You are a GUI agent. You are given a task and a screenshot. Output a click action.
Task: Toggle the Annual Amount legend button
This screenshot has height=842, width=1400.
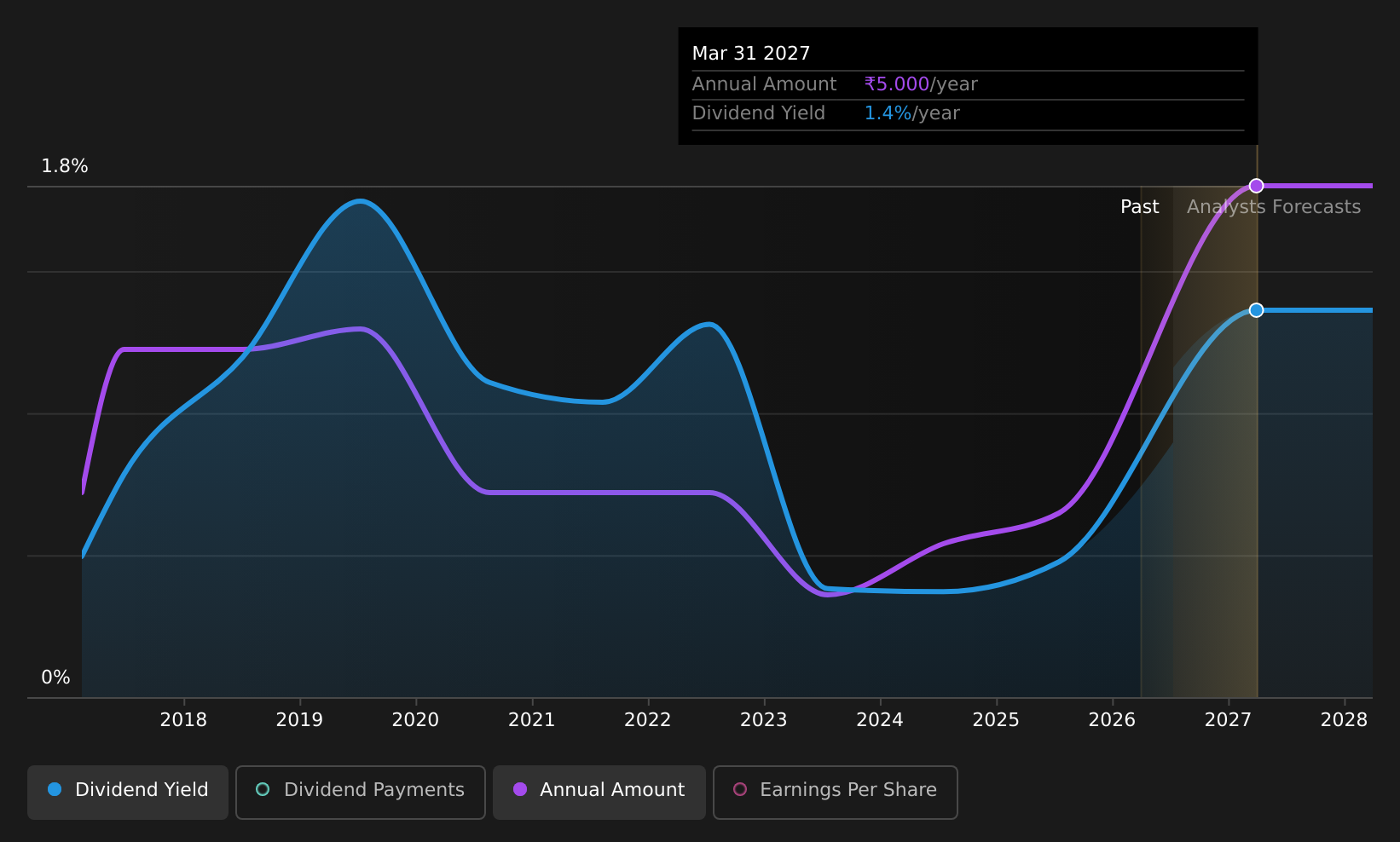[599, 792]
